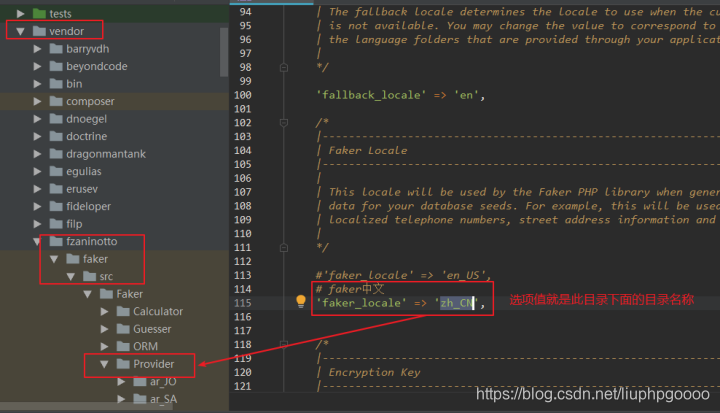Collapse the vendor folder arrow
The width and height of the screenshot is (720, 413).
click(x=21, y=31)
